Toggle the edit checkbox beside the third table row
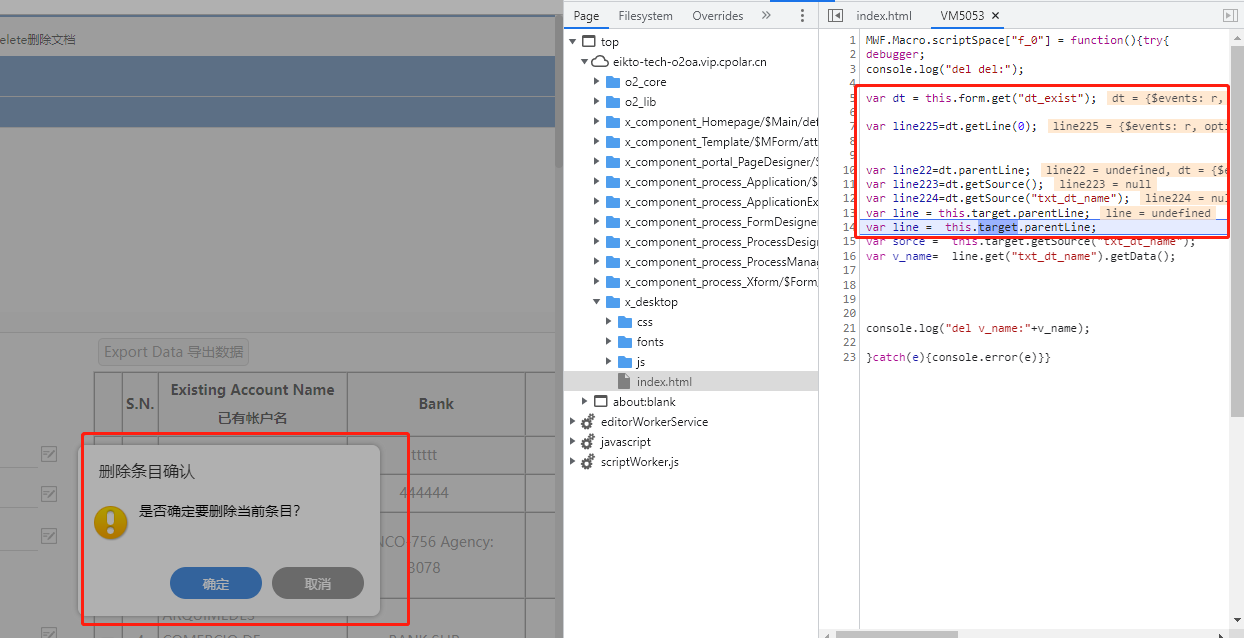This screenshot has width=1244, height=638. tap(49, 536)
